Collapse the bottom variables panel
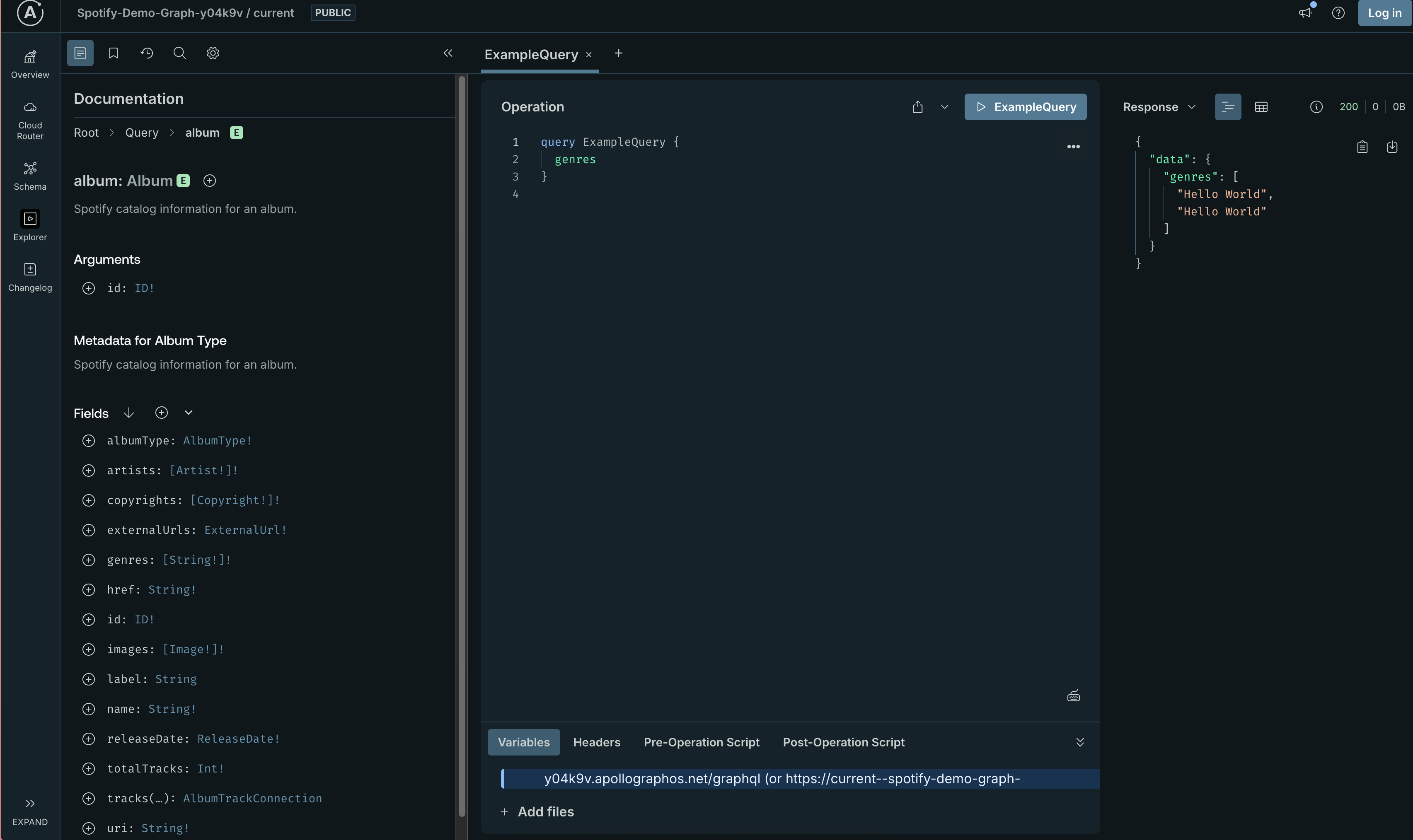The height and width of the screenshot is (840, 1413). tap(1080, 742)
